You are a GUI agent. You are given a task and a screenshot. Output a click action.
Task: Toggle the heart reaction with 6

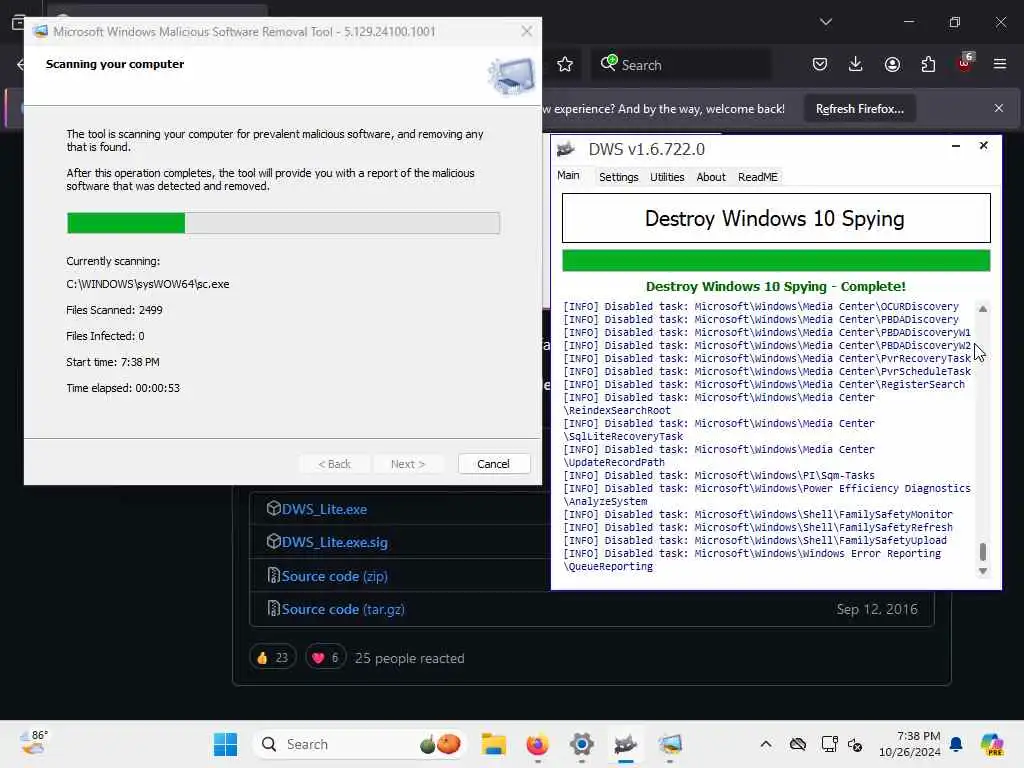click(x=325, y=658)
